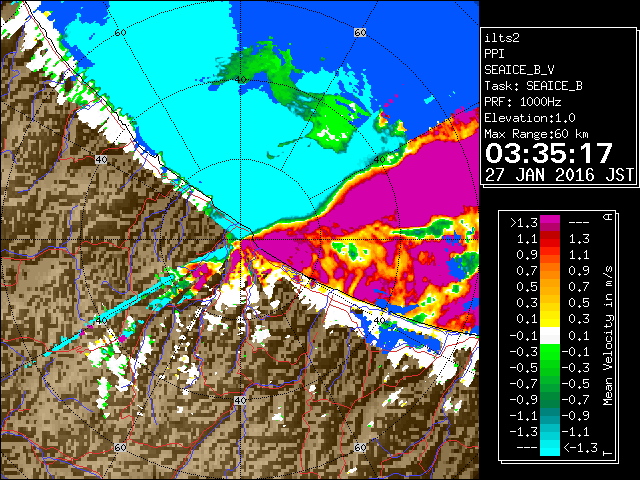The height and width of the screenshot is (480, 640).
Task: Select the "Elevation:1.0" value
Action: point(530,118)
